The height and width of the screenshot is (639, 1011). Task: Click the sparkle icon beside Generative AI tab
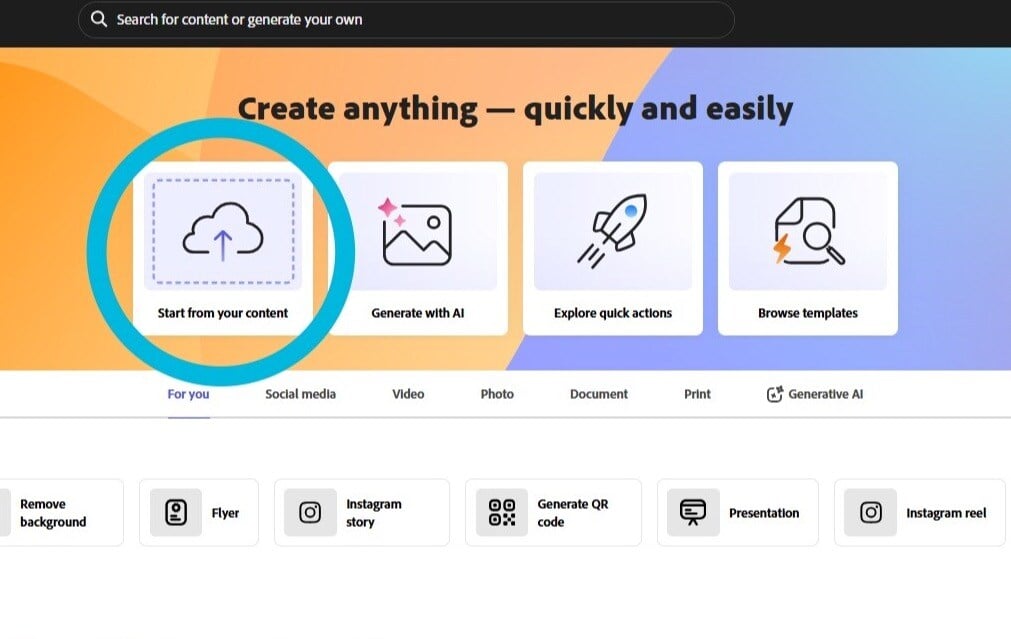[774, 394]
